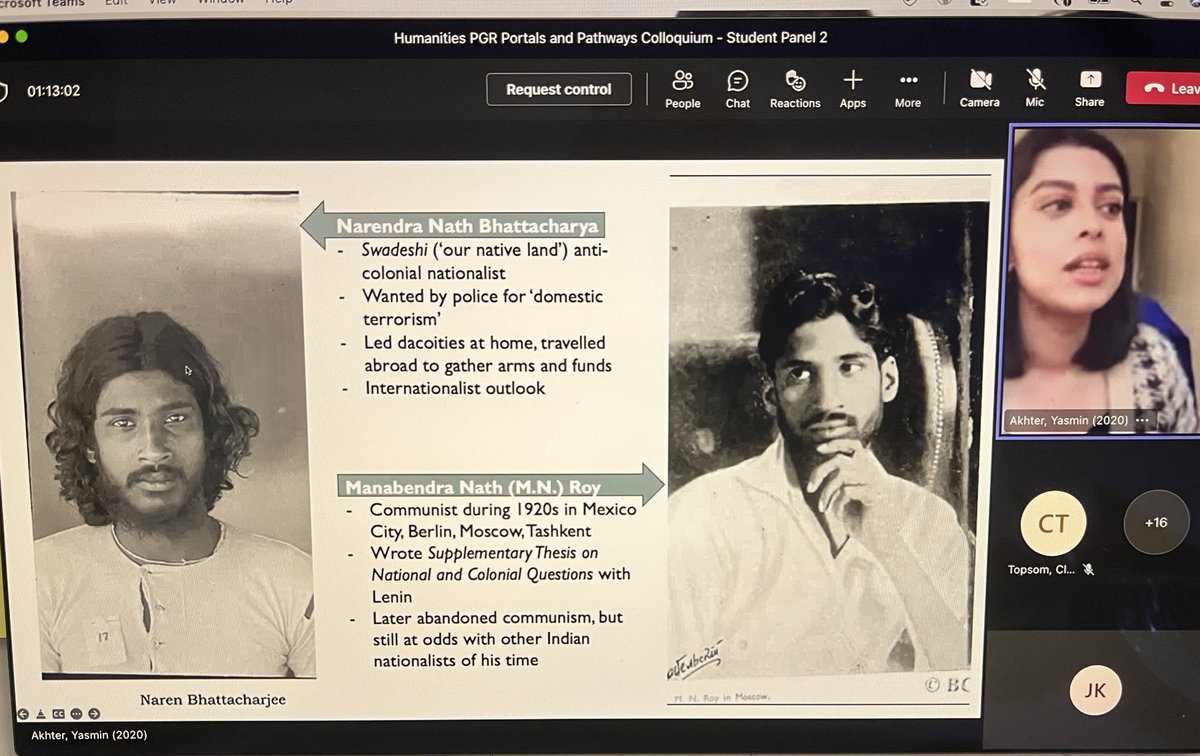Open the Share content tray
Image resolution: width=1200 pixels, height=756 pixels.
point(1090,88)
